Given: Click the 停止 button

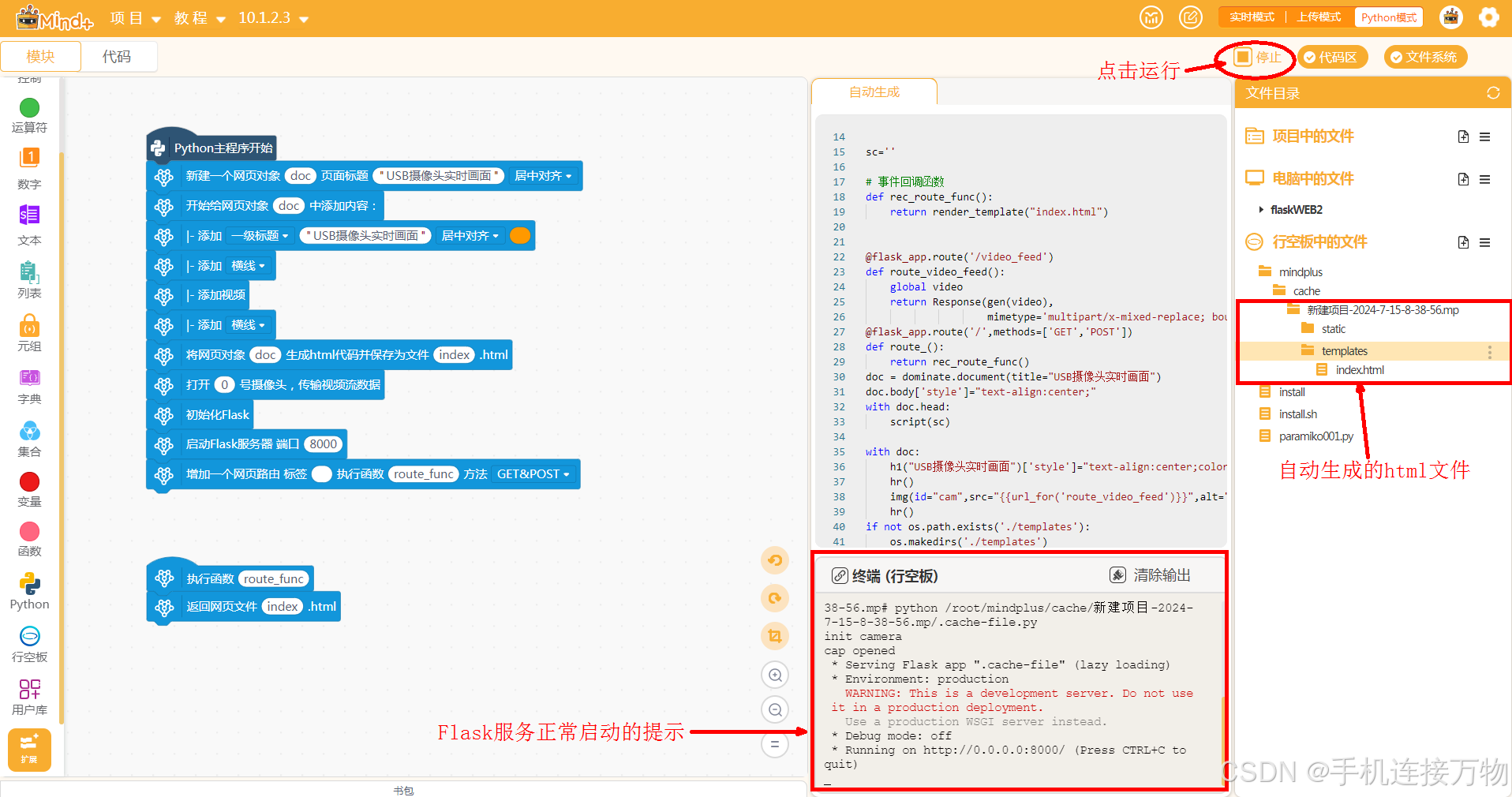Looking at the screenshot, I should 1258,58.
